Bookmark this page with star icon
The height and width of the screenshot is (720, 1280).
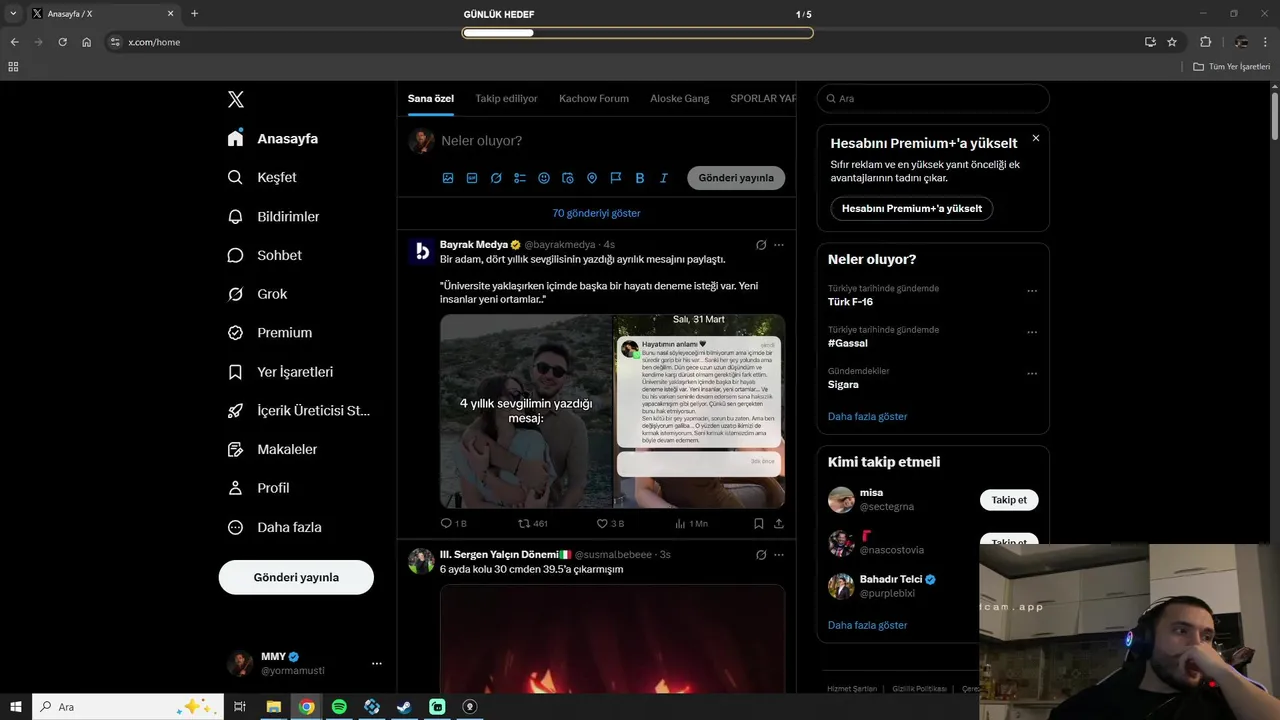pyautogui.click(x=1172, y=42)
